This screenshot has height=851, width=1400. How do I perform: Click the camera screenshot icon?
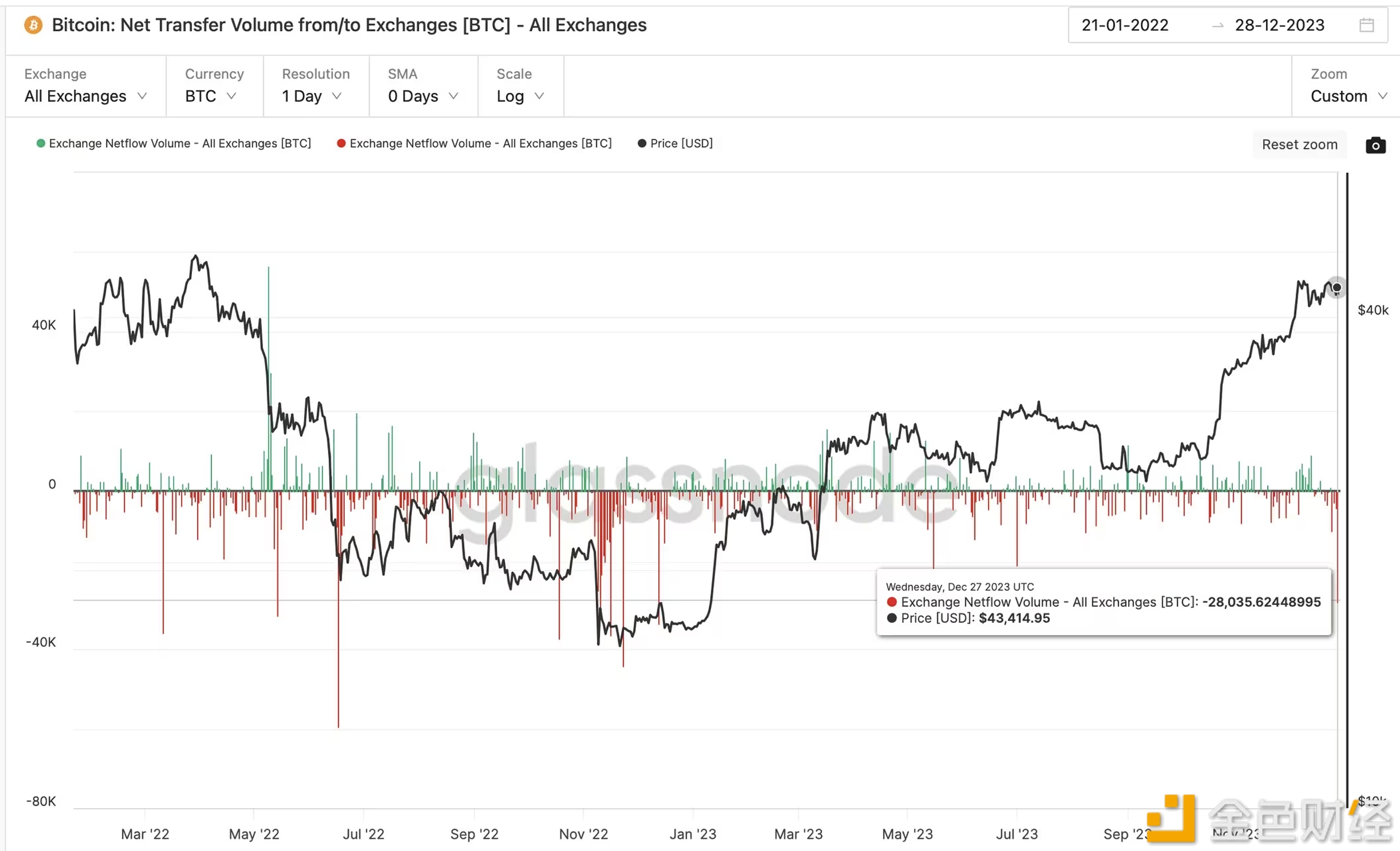1375,145
